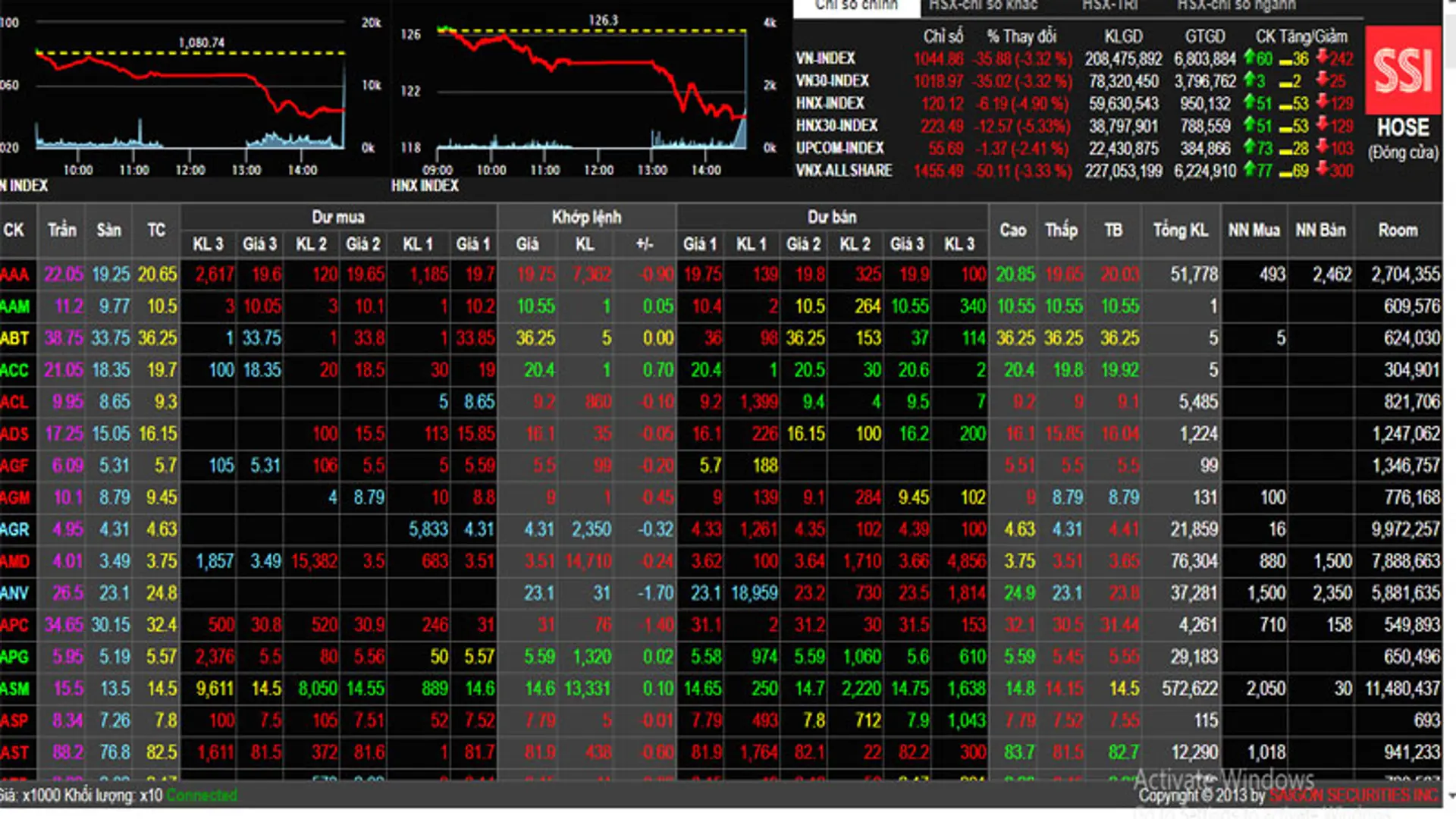Click APG matched volume 1,320
The image size is (1456, 819).
591,657
